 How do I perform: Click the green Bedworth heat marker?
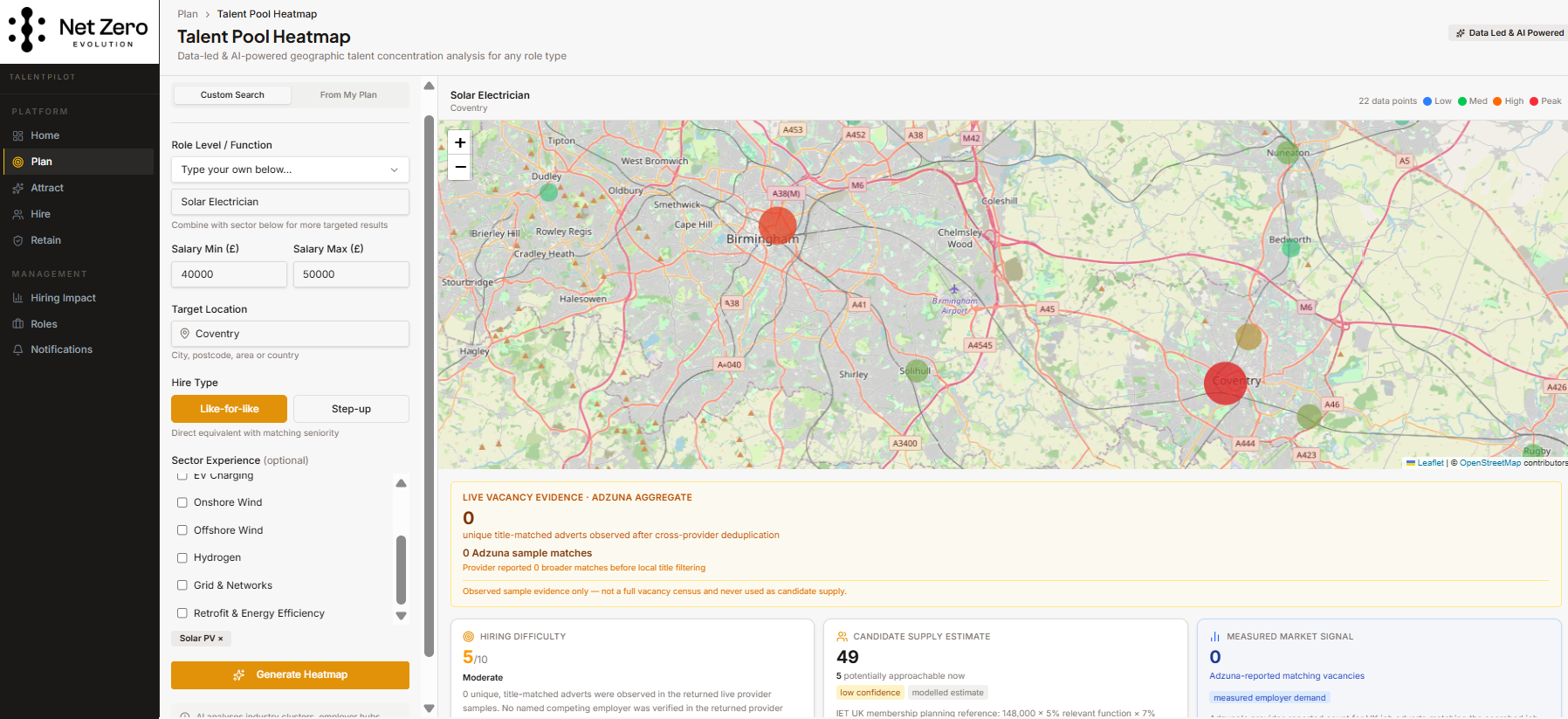point(1290,247)
